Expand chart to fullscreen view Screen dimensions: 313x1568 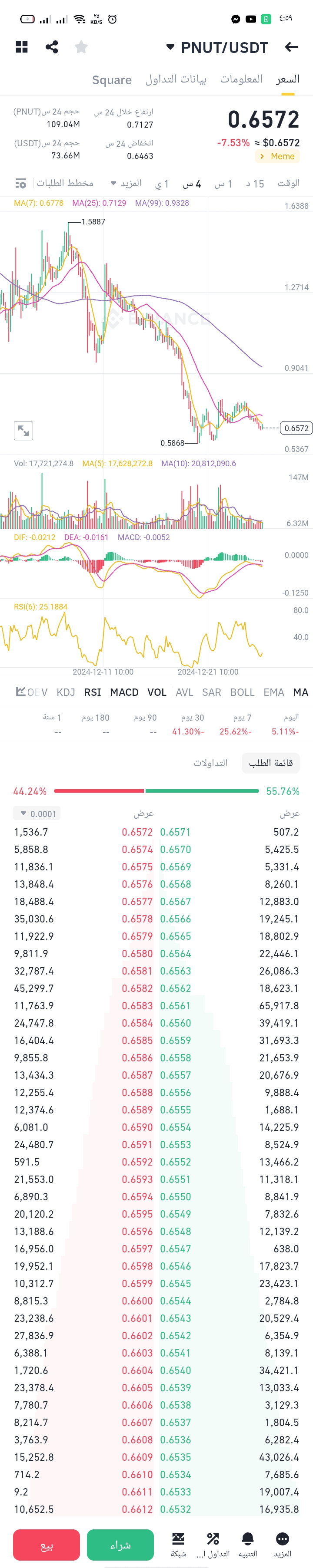(23, 430)
